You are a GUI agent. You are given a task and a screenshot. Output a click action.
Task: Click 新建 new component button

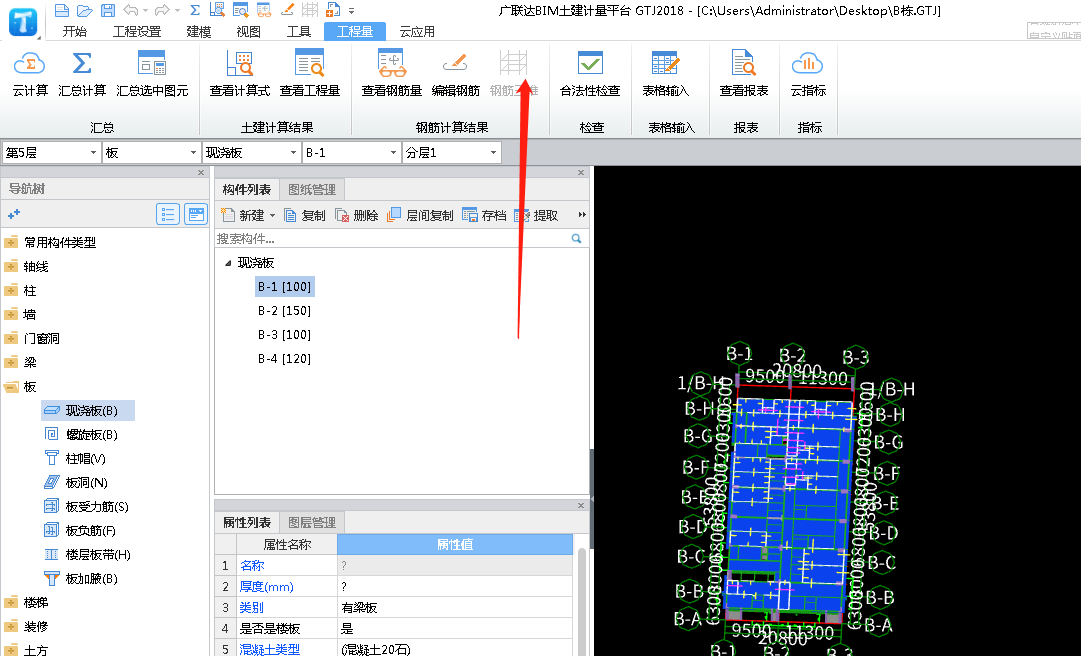(x=243, y=216)
